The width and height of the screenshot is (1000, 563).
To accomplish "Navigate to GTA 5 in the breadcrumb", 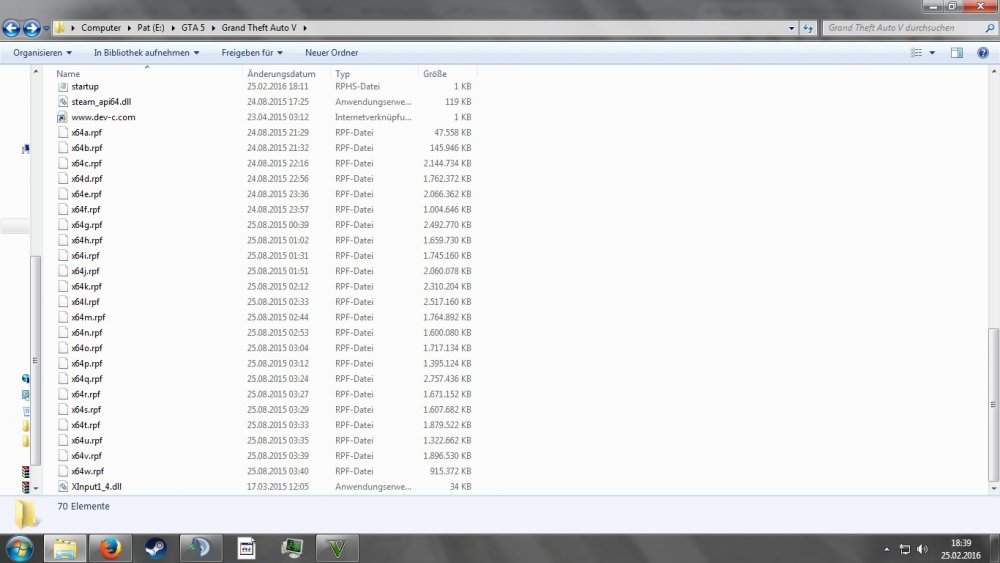I will pos(193,28).
